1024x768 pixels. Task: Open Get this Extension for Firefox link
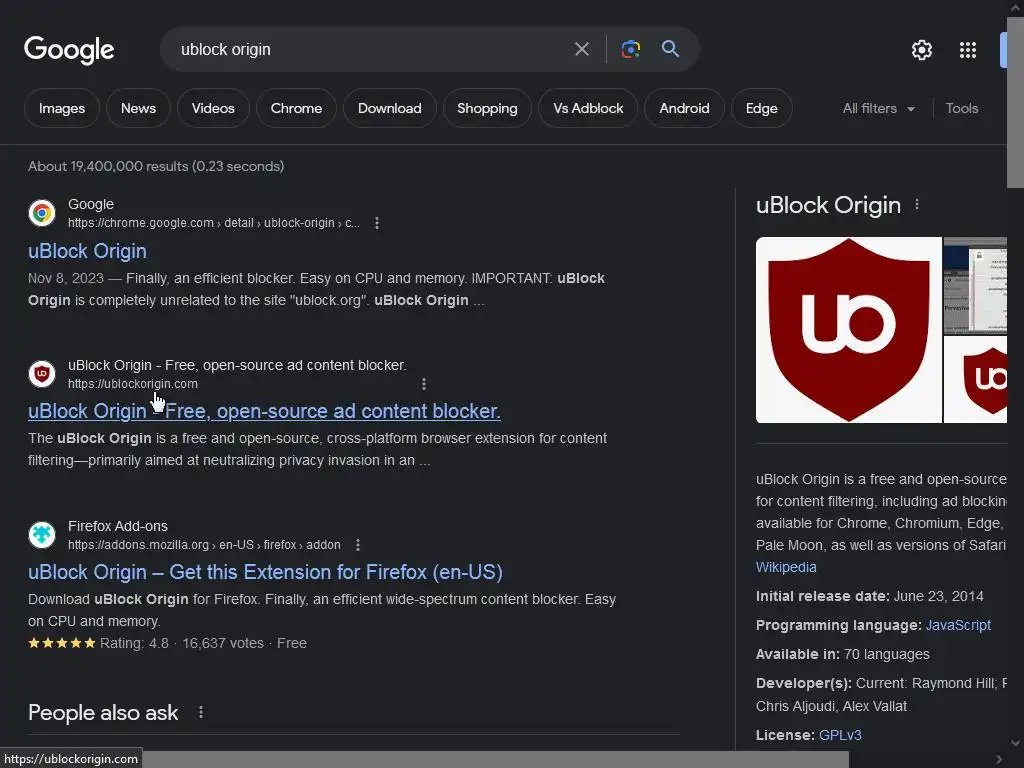click(x=265, y=572)
